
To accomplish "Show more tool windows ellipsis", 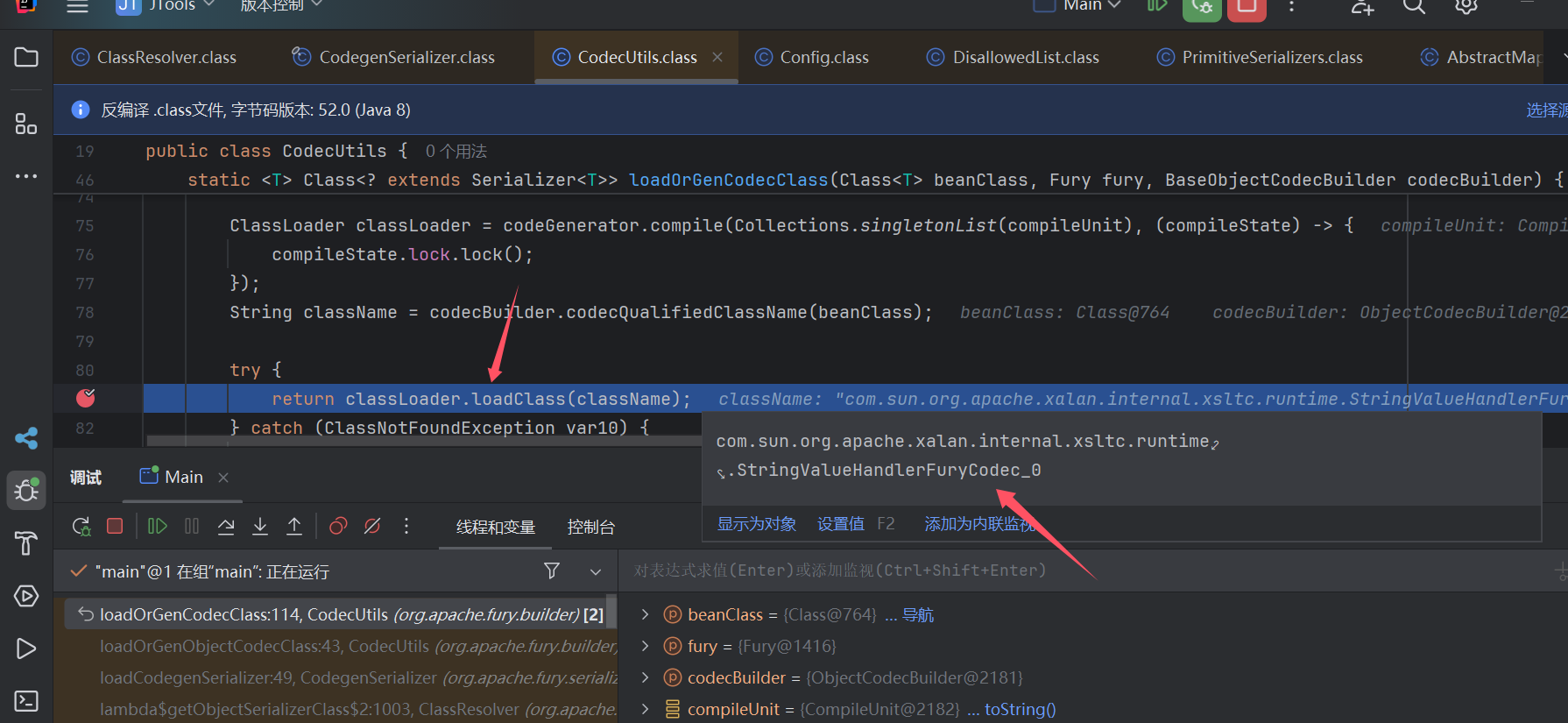I will click(26, 176).
